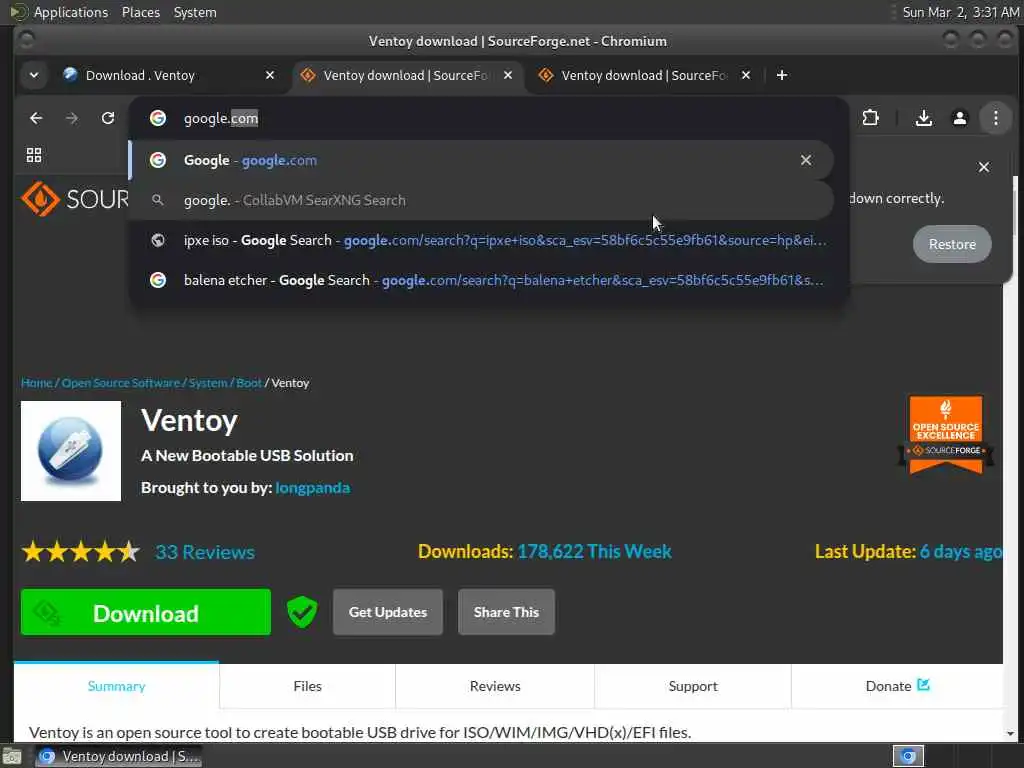
Task: Select the 'ipxe iso' Google Search suggestion
Action: tap(489, 240)
